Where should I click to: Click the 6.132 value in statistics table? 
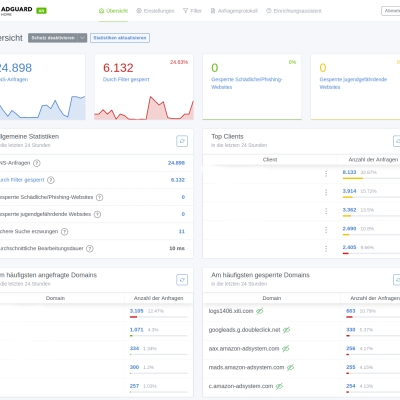click(x=178, y=180)
